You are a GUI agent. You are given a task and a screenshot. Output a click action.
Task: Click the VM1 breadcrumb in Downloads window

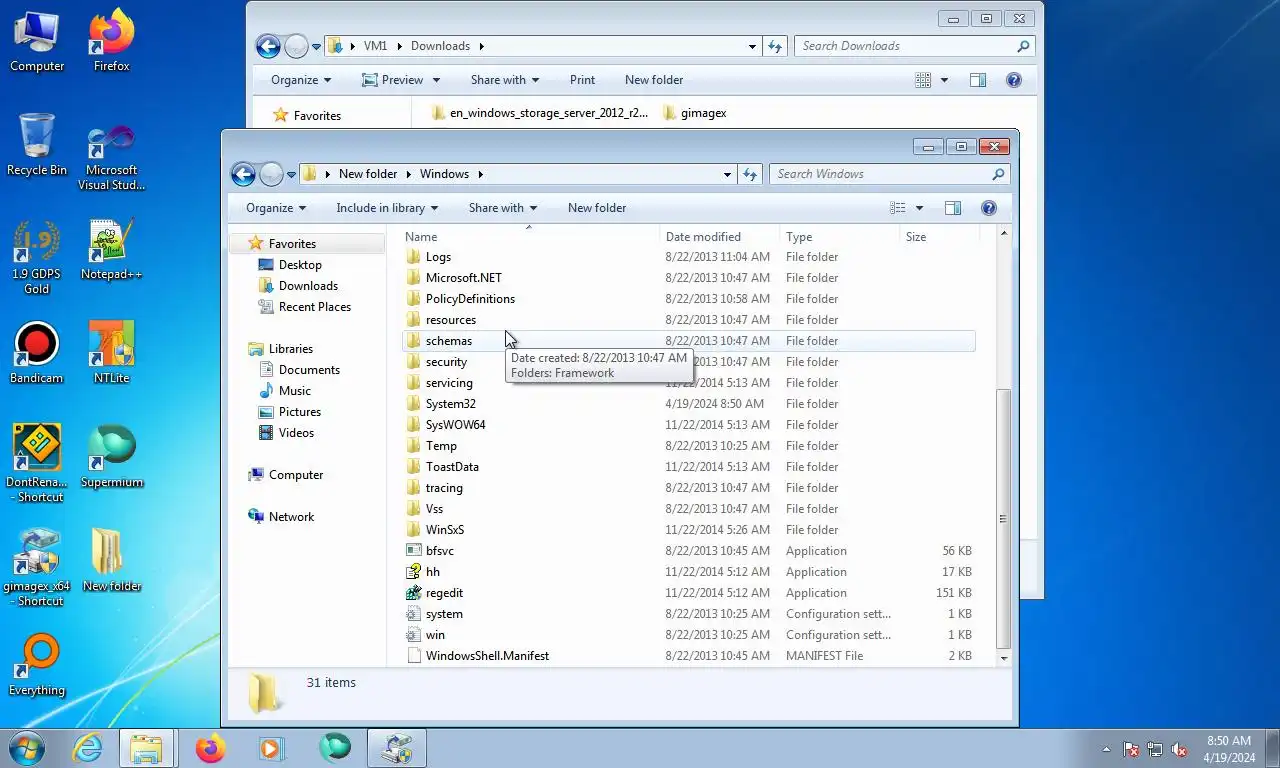pos(375,46)
